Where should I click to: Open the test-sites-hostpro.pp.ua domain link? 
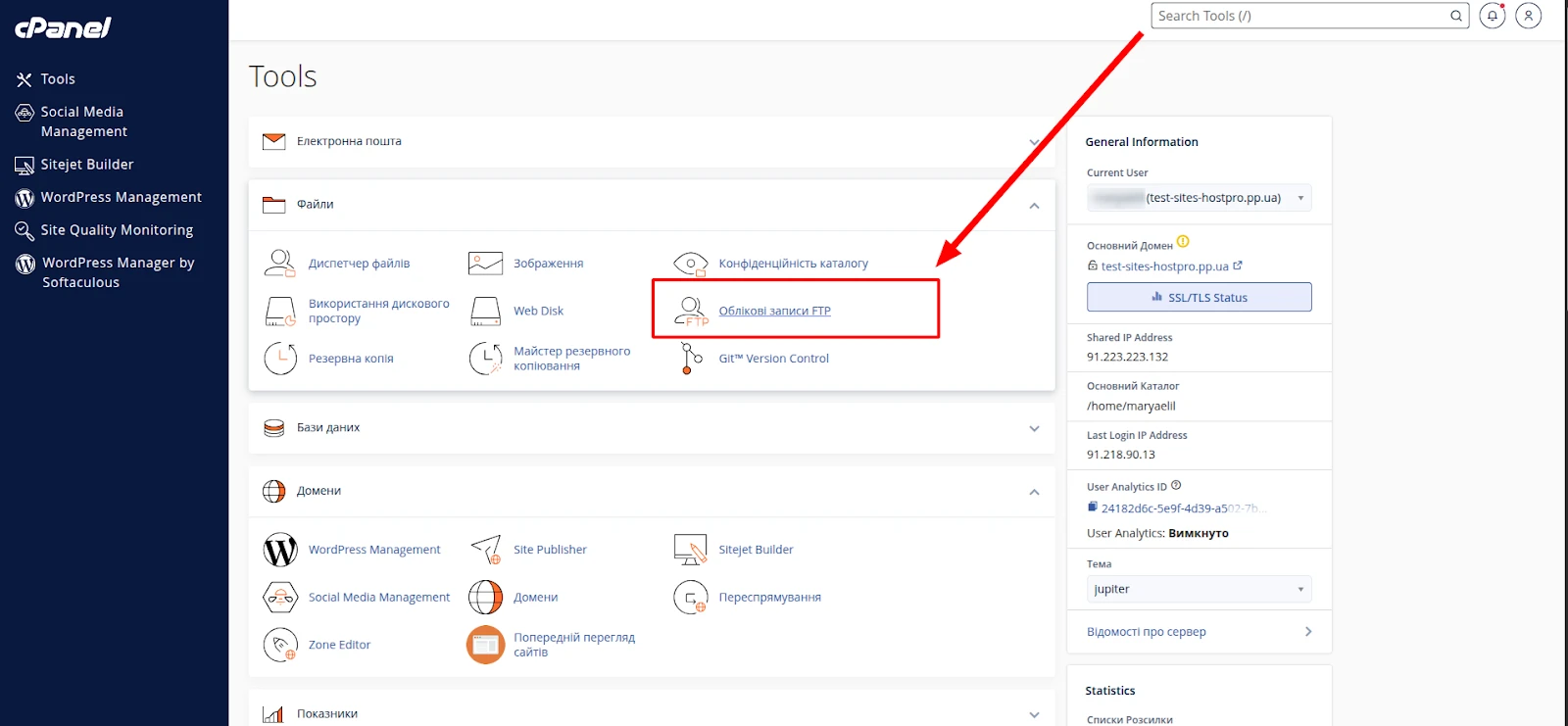pyautogui.click(x=1164, y=266)
